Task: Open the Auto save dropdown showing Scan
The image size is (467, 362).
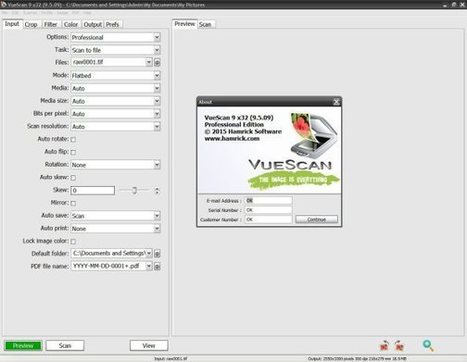Action: click(x=115, y=216)
